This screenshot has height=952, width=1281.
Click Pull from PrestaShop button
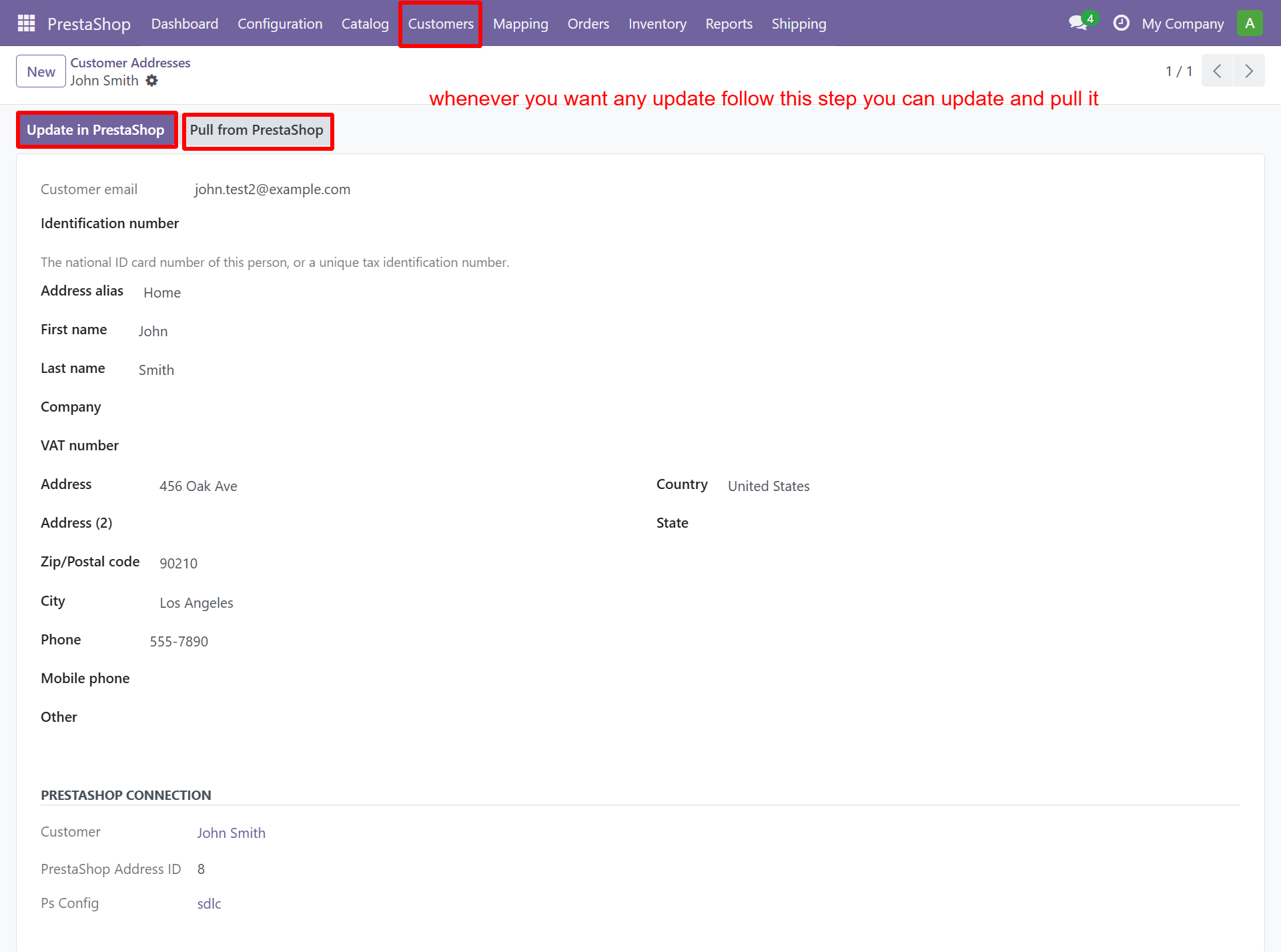click(257, 130)
